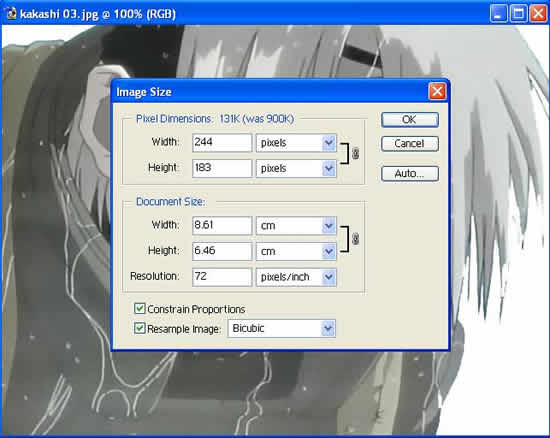Focus the document Height field showing 6.46
This screenshot has height=438, width=550.
222,251
